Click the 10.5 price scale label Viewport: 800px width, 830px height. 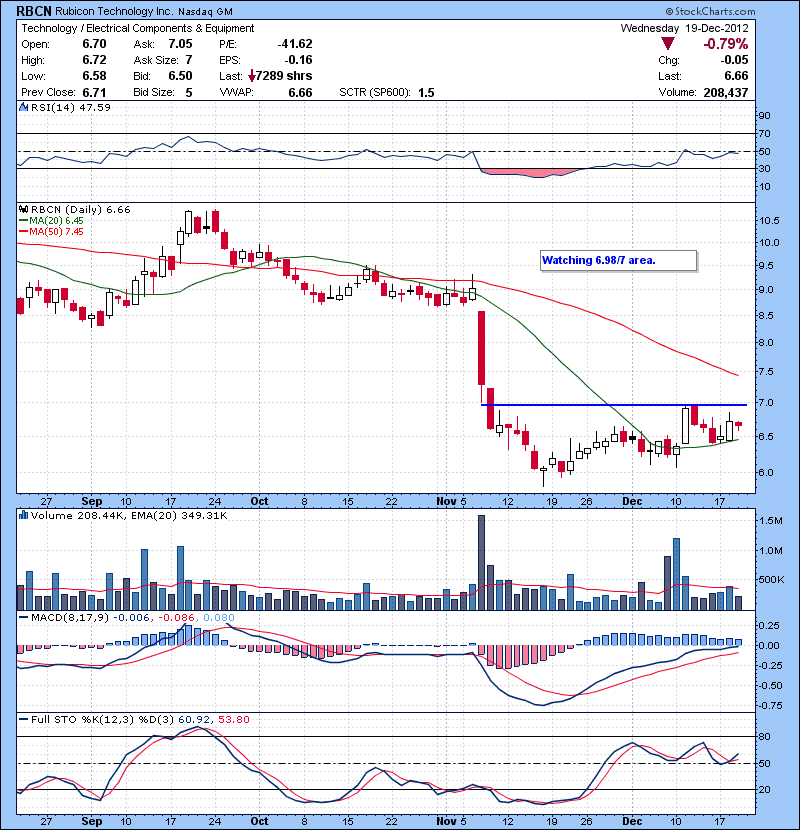point(769,221)
